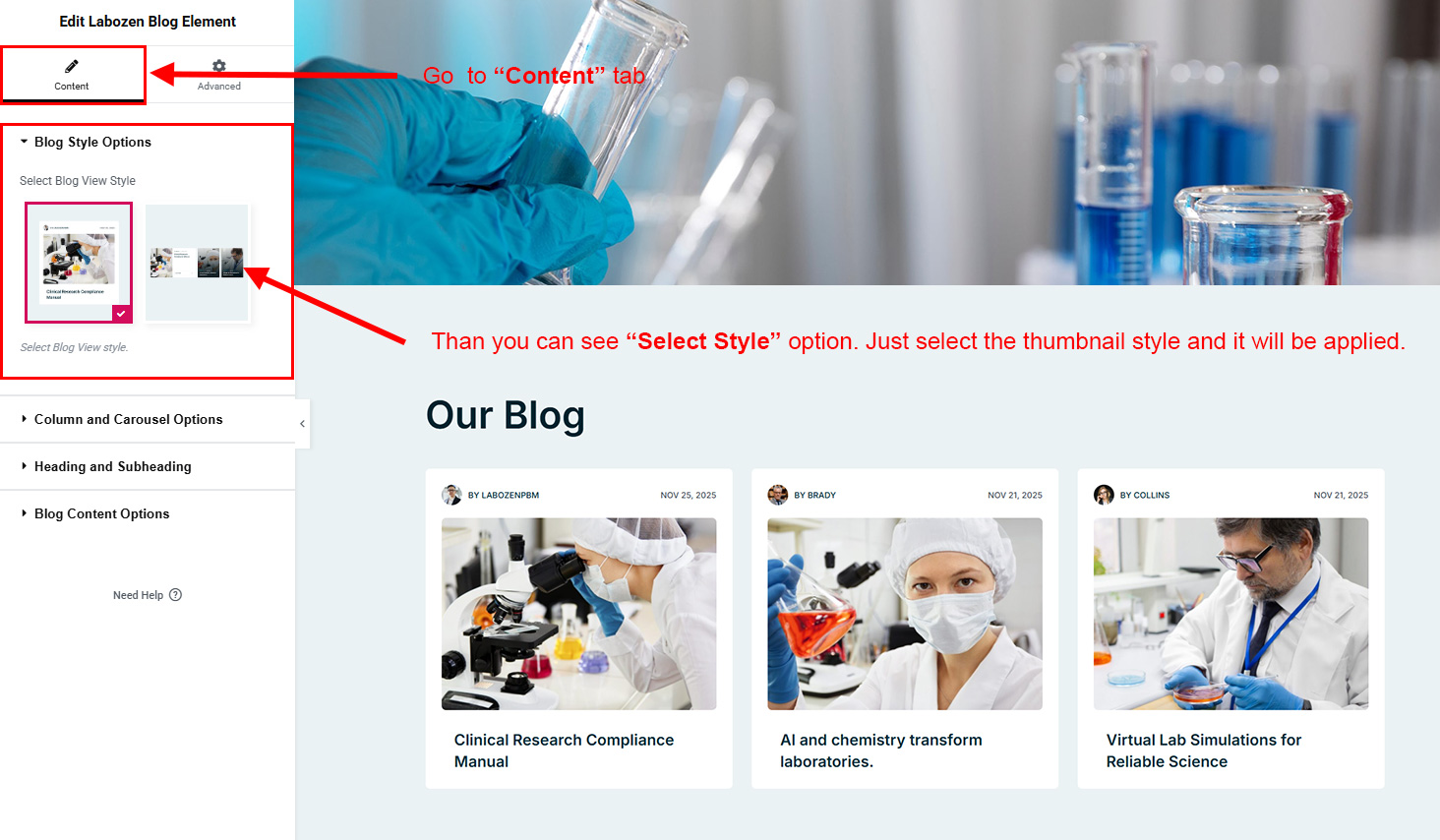The image size is (1440, 840).
Task: Select the second blog view style thumbnail
Action: pos(197,263)
